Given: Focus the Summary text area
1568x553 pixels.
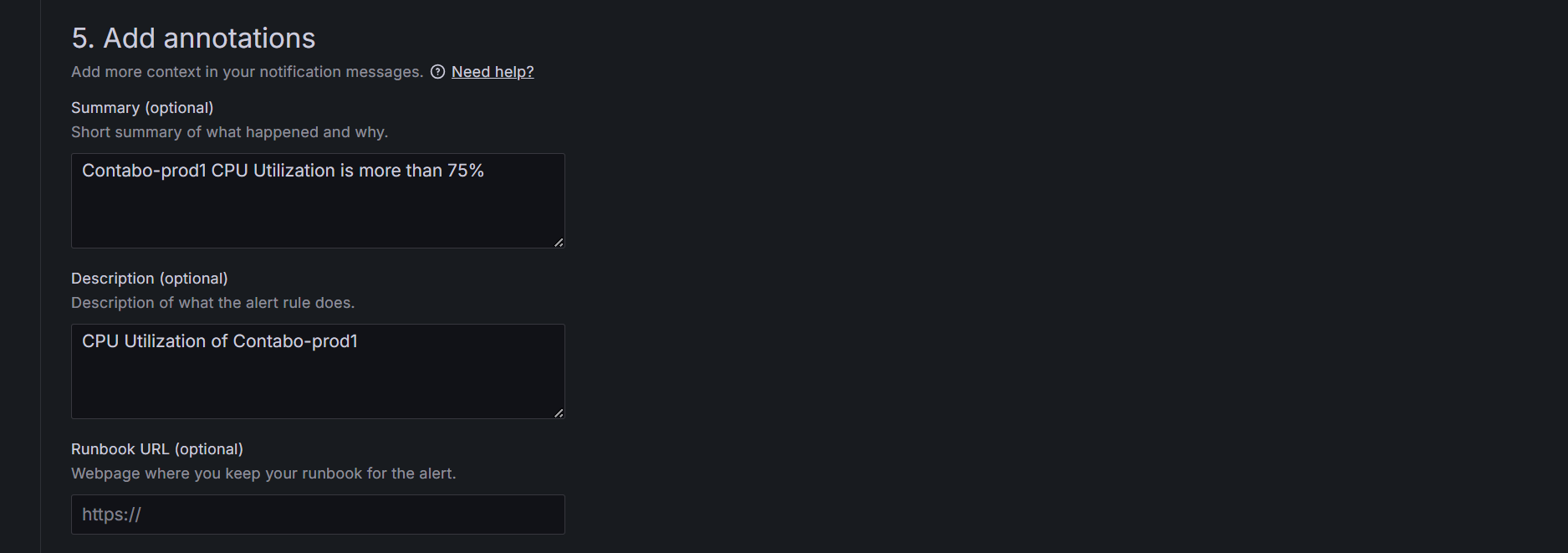Looking at the screenshot, I should pyautogui.click(x=318, y=209).
